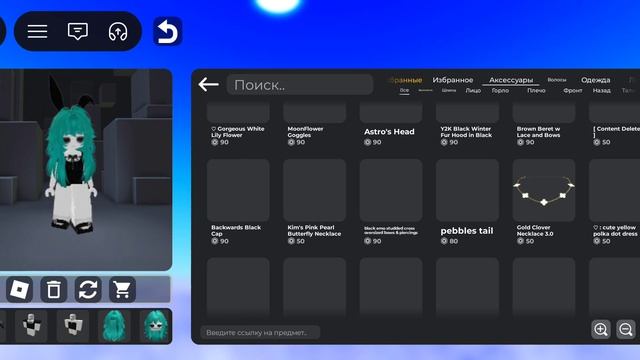Open the hamburger menu
The width and height of the screenshot is (640, 360).
[37, 31]
